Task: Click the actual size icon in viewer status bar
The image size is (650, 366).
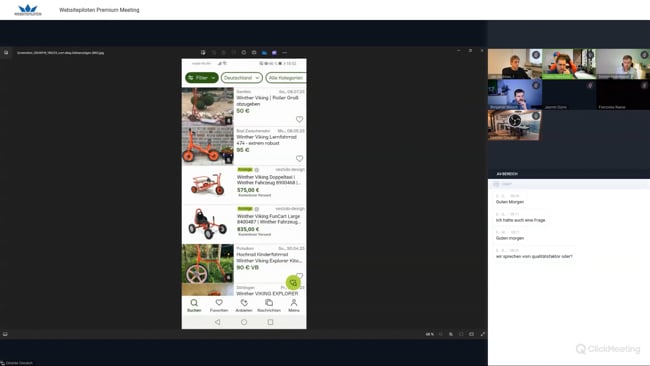Action: (x=472, y=334)
